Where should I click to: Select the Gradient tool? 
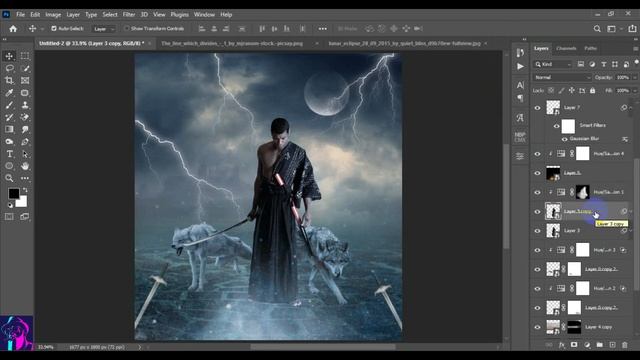pos(9,129)
